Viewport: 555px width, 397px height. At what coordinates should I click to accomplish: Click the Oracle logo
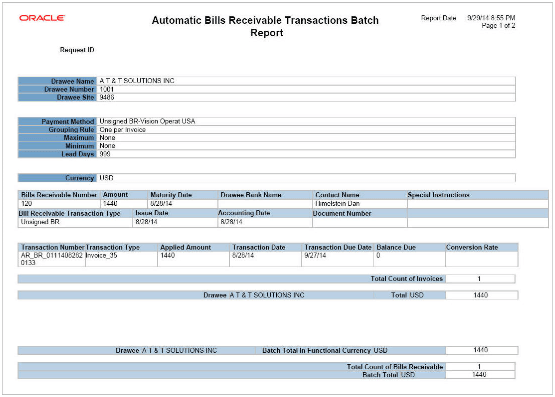(42, 18)
